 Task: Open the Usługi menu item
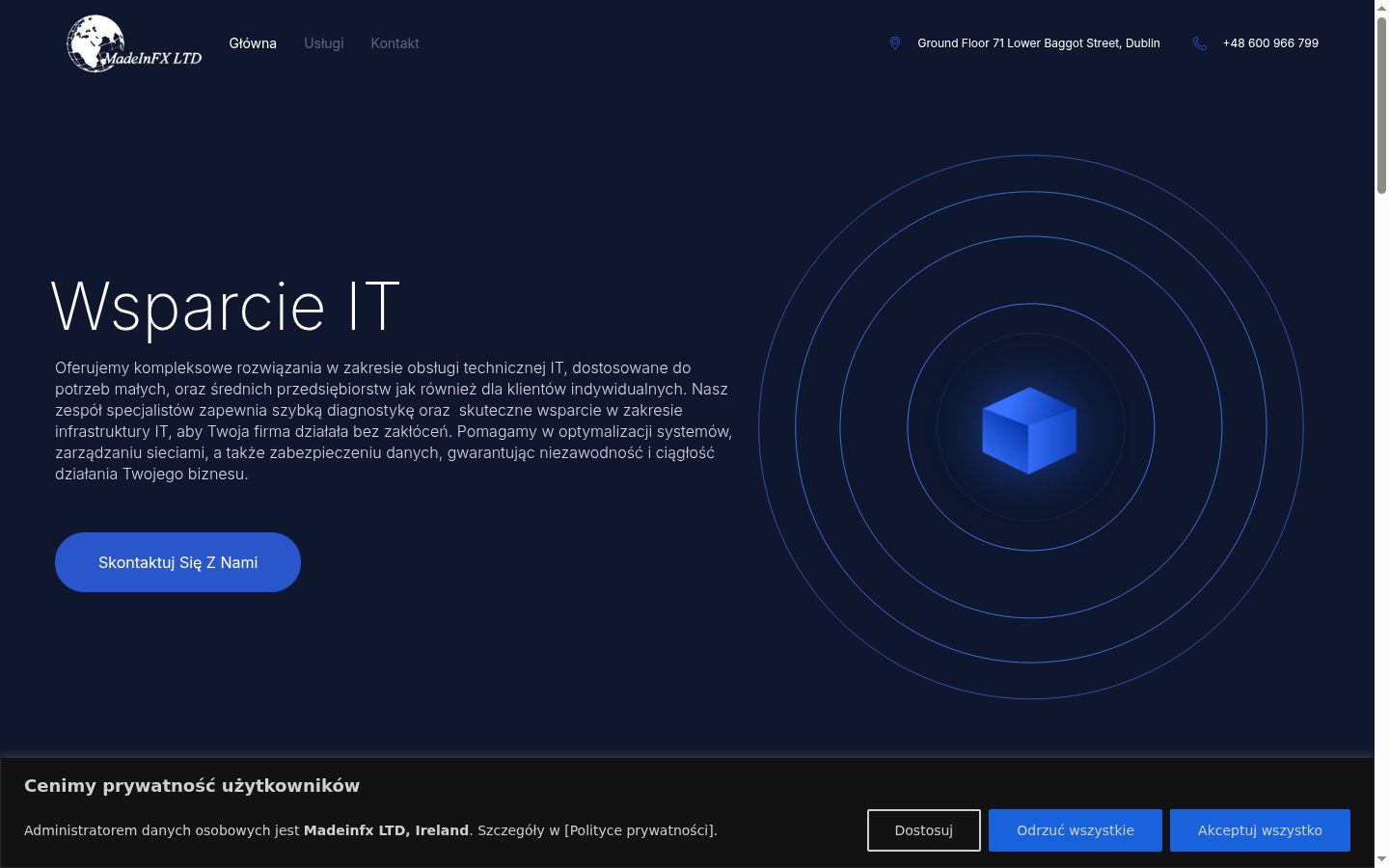(x=324, y=43)
